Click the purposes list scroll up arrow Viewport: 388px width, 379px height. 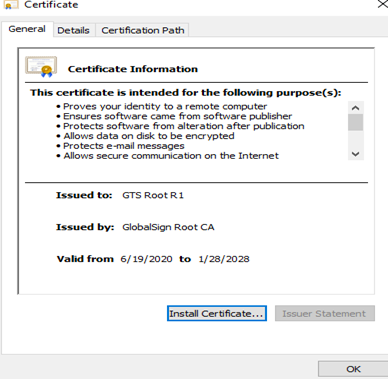356,108
